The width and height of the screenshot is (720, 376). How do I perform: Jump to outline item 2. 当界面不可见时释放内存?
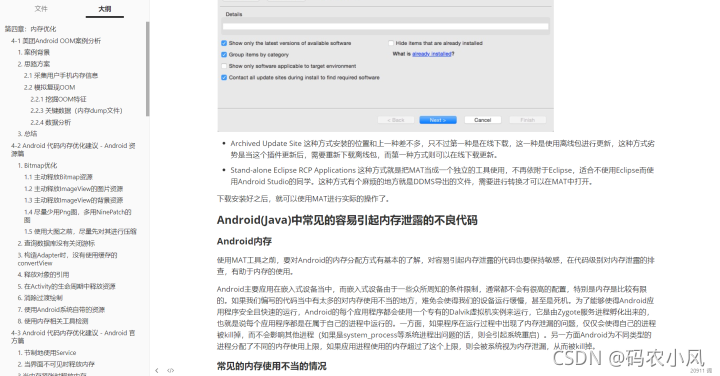[x=56, y=365]
